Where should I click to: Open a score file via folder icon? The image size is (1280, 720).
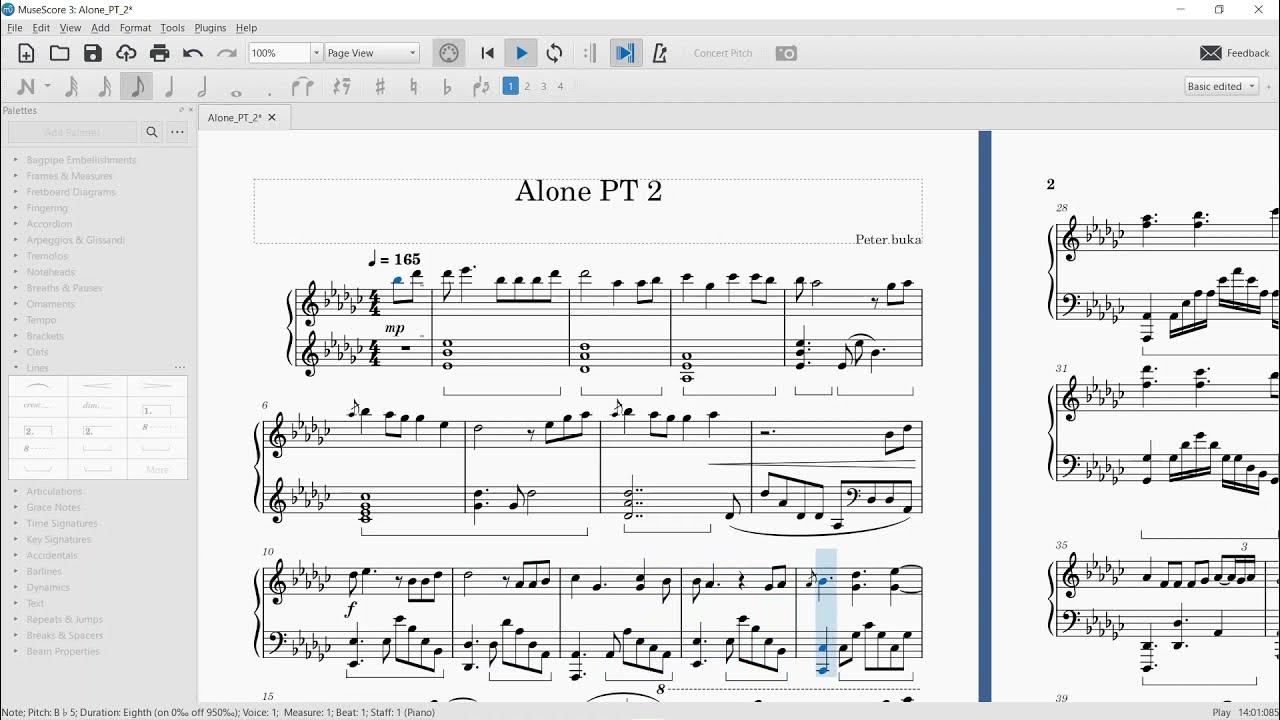pos(60,53)
